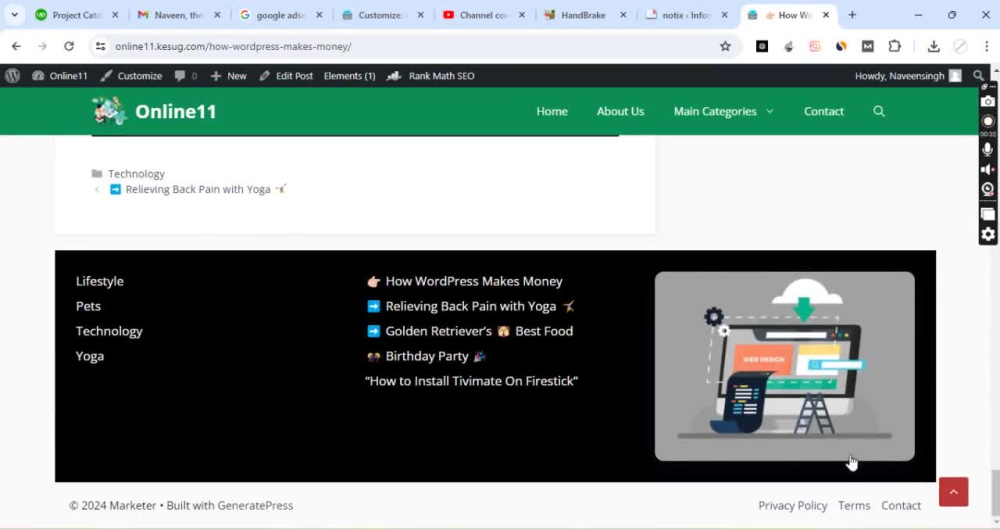Open Howdy, Naveensingh account menu
The image size is (1000, 530).
click(908, 76)
